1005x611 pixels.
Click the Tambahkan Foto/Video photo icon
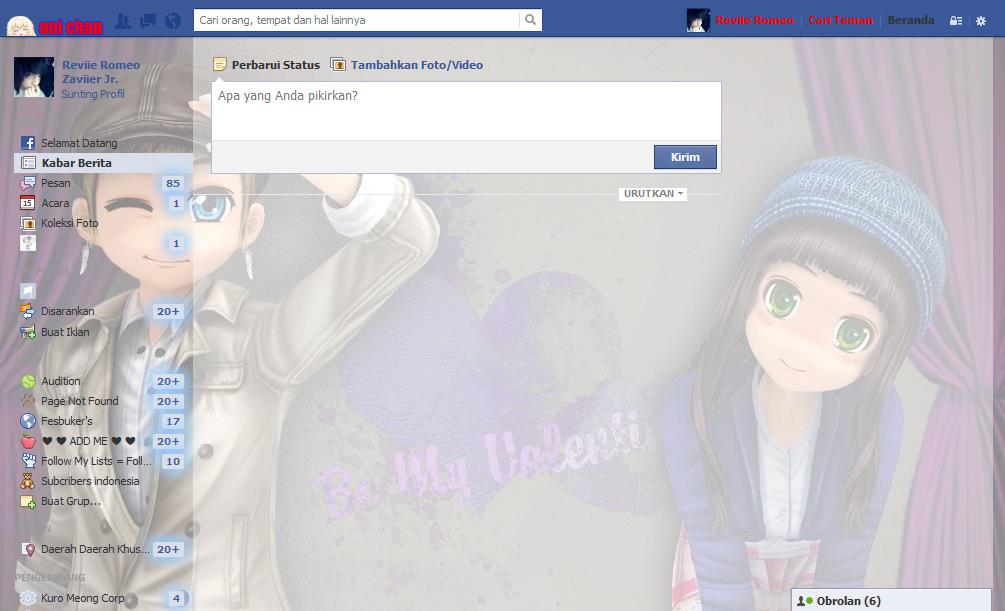click(x=338, y=64)
